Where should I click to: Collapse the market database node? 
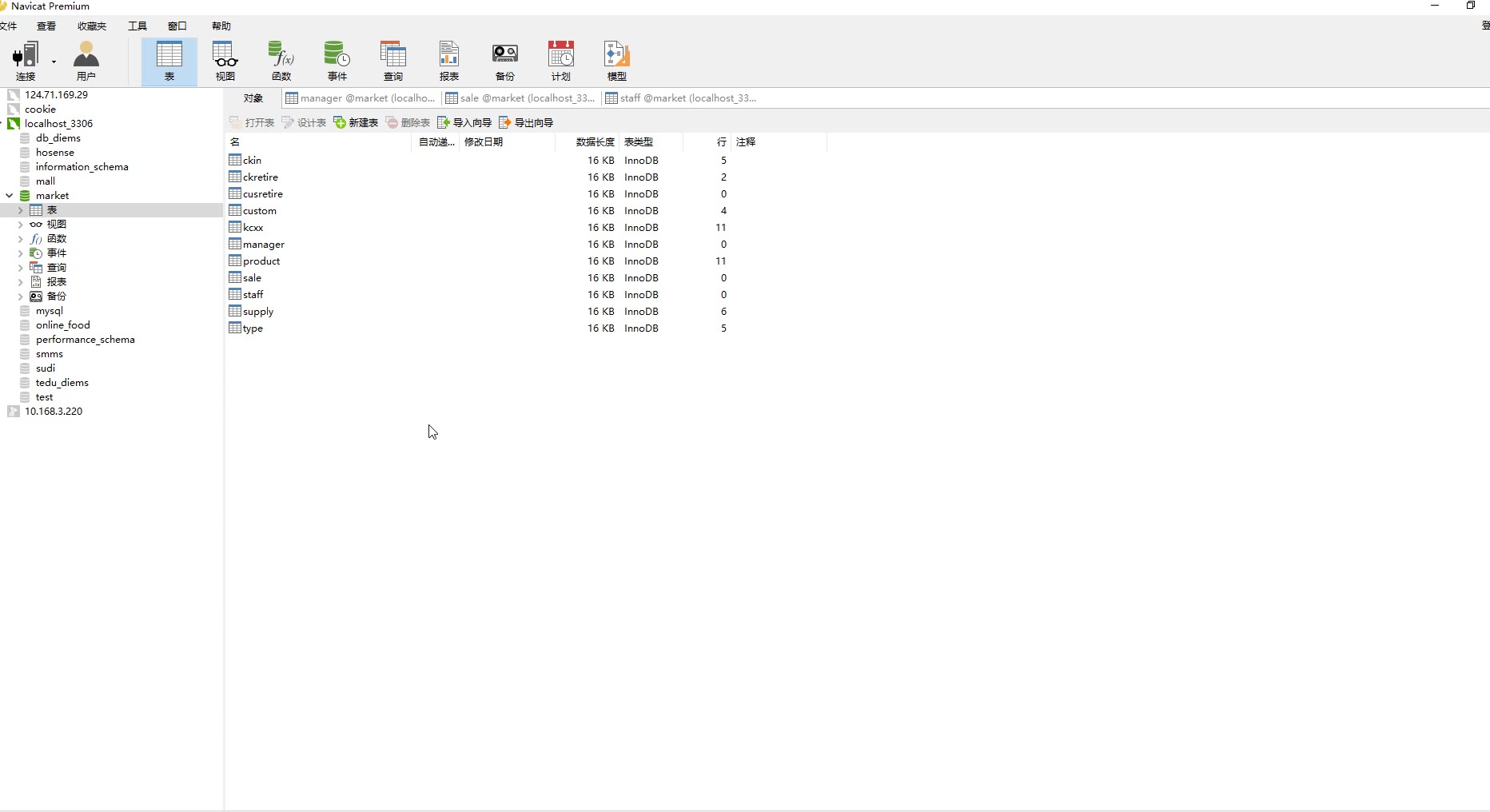pyautogui.click(x=9, y=196)
